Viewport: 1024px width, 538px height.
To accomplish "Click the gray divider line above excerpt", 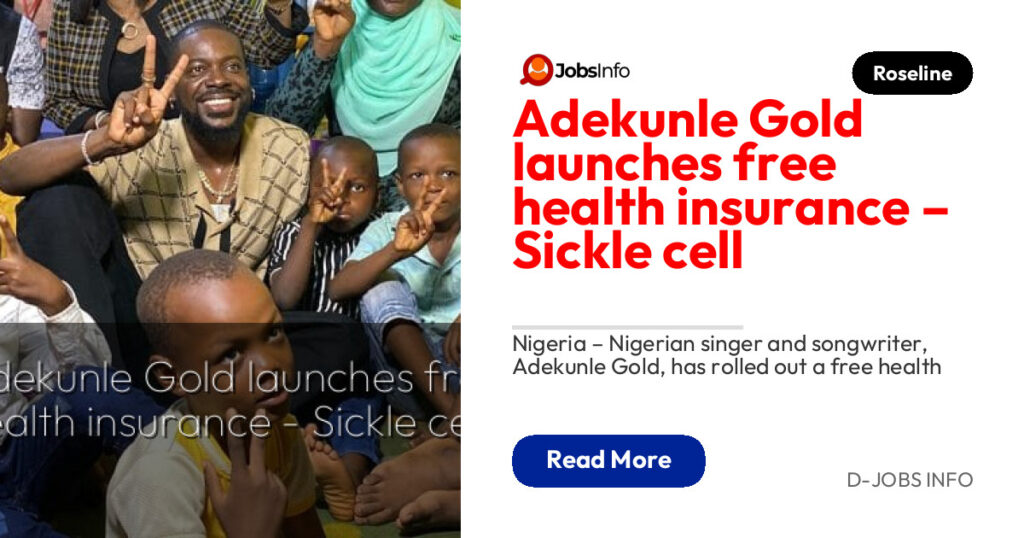I will click(627, 327).
